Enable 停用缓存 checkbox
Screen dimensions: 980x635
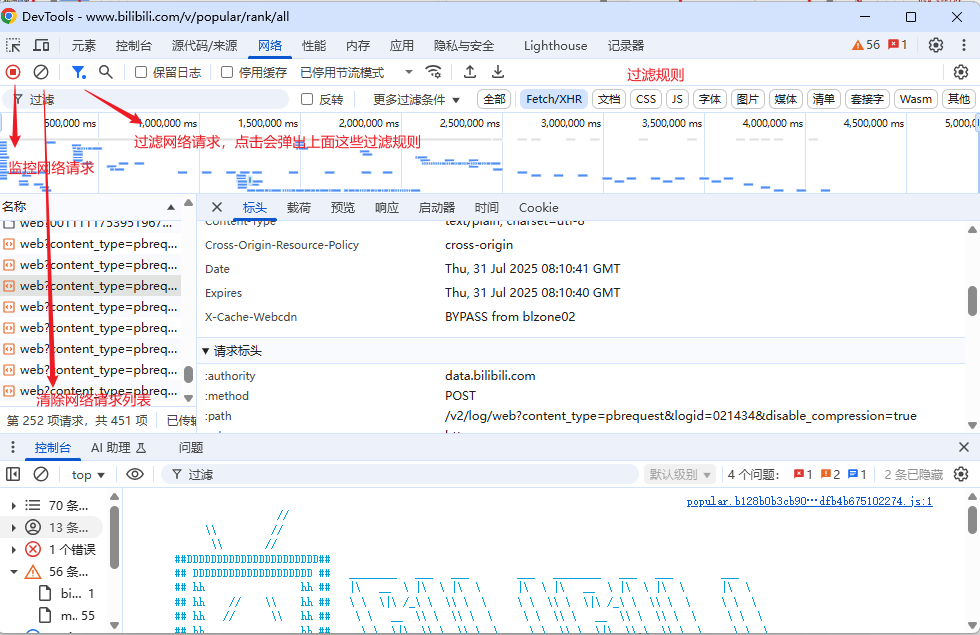(227, 72)
